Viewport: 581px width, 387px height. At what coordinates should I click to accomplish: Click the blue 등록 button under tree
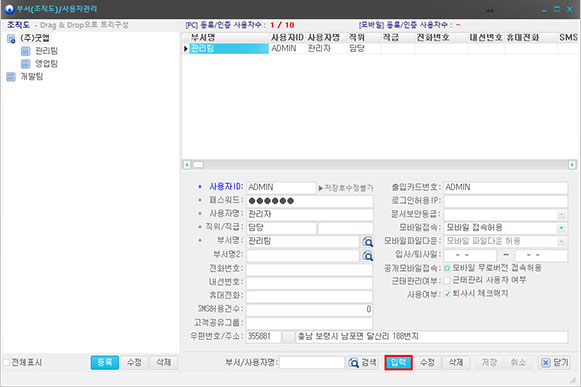click(105, 363)
